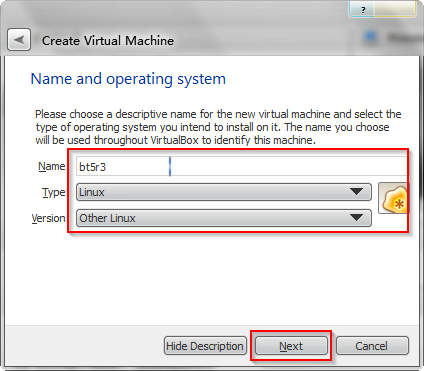Go back using the wizard back arrow
The width and height of the screenshot is (424, 371).
19,40
